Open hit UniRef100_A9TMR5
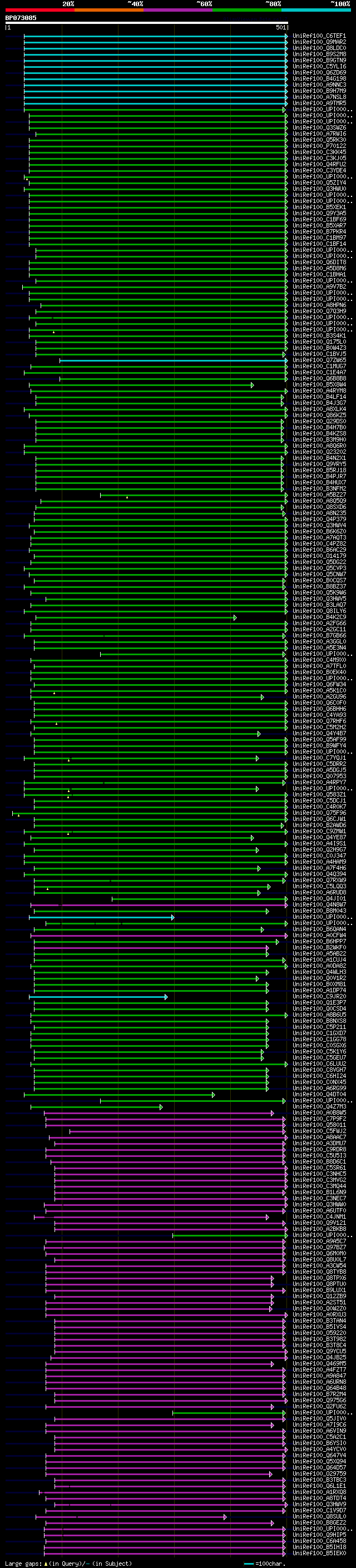Viewport: 356px width, 1568px height. tap(319, 103)
